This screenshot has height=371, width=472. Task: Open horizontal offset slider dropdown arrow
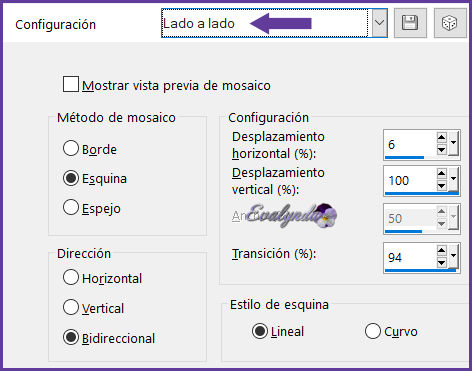(453, 143)
